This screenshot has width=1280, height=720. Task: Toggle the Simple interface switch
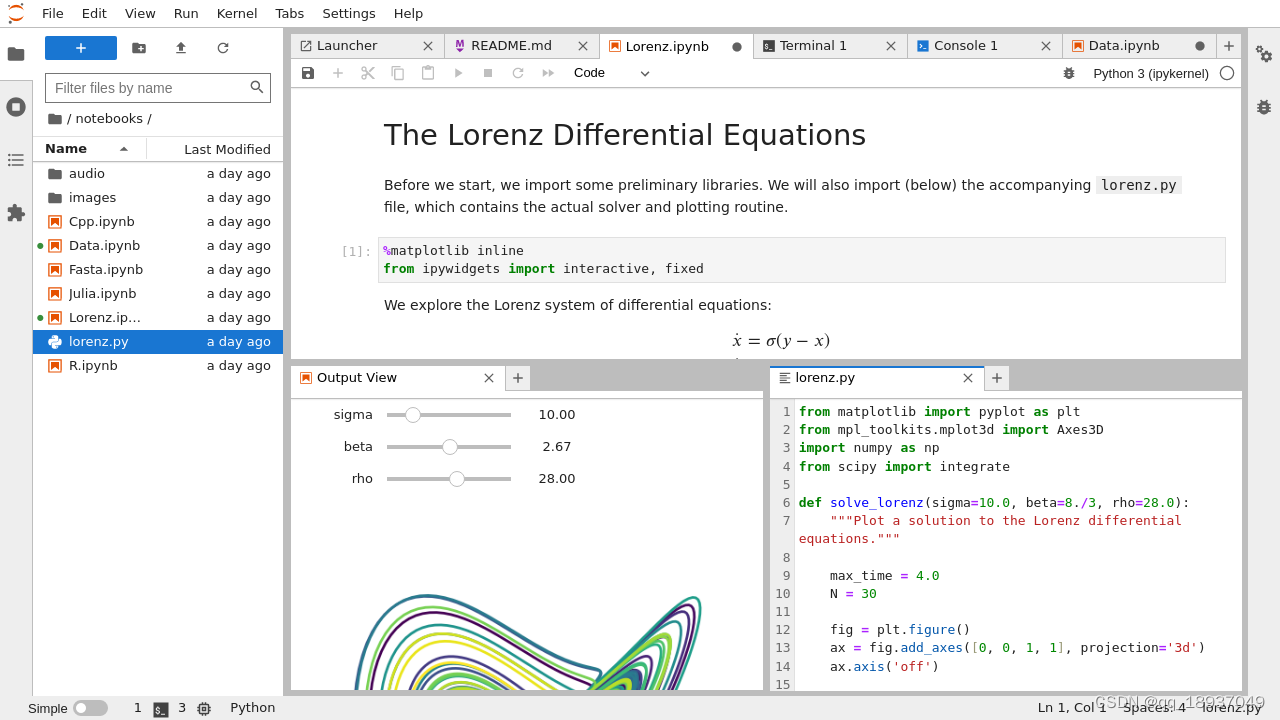click(x=90, y=708)
